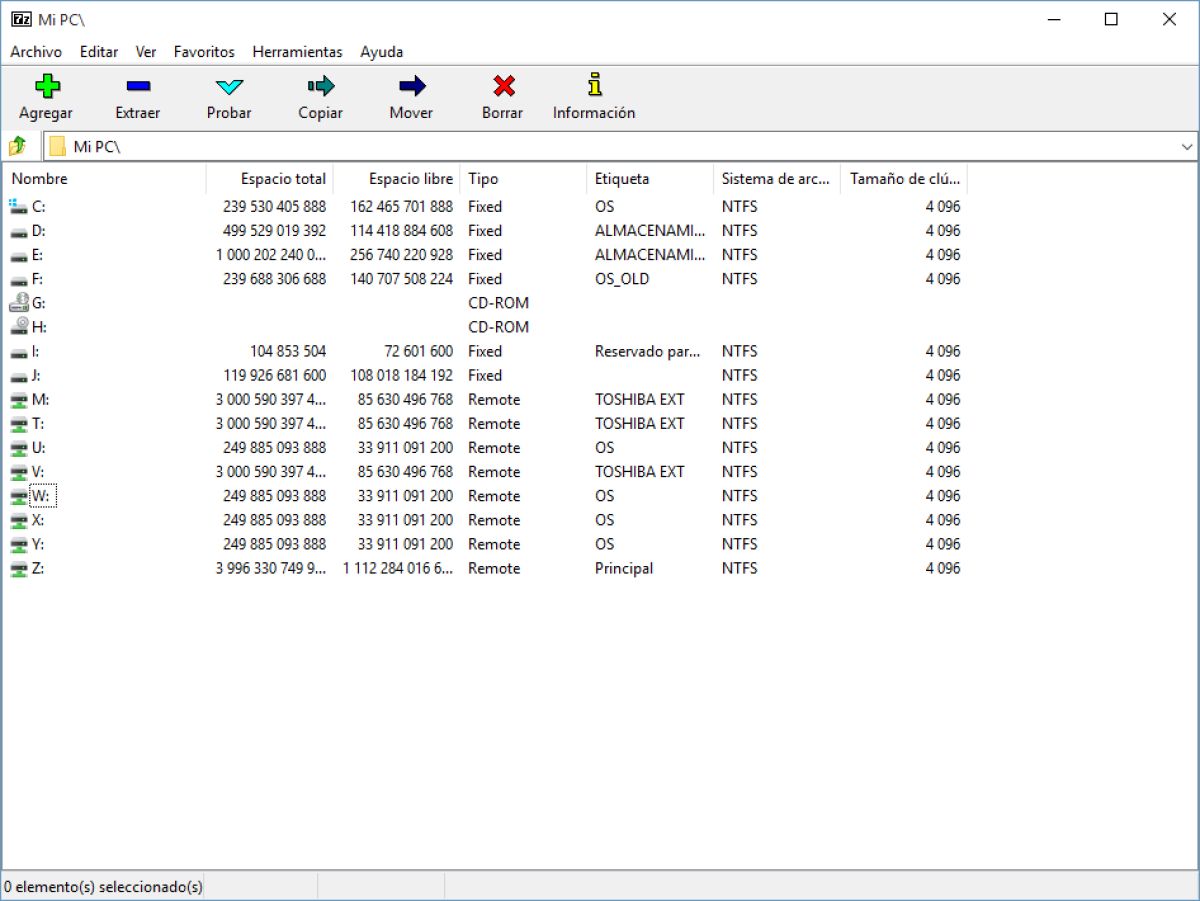Click the green plus Agregar icon
The width and height of the screenshot is (1200, 901).
[46, 86]
